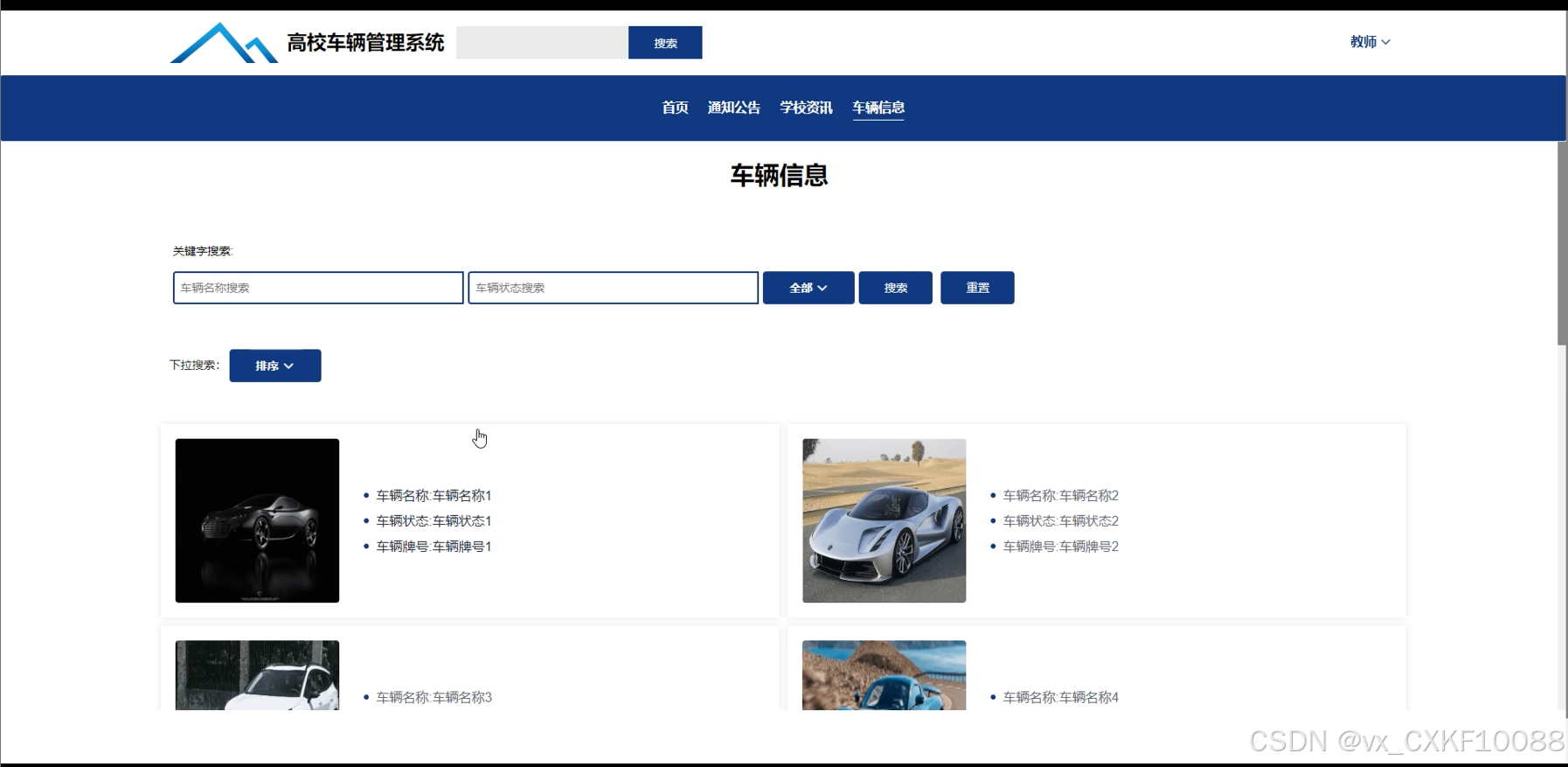Click text 车辆名称:车辆名称3
1568x767 pixels.
[x=434, y=698]
